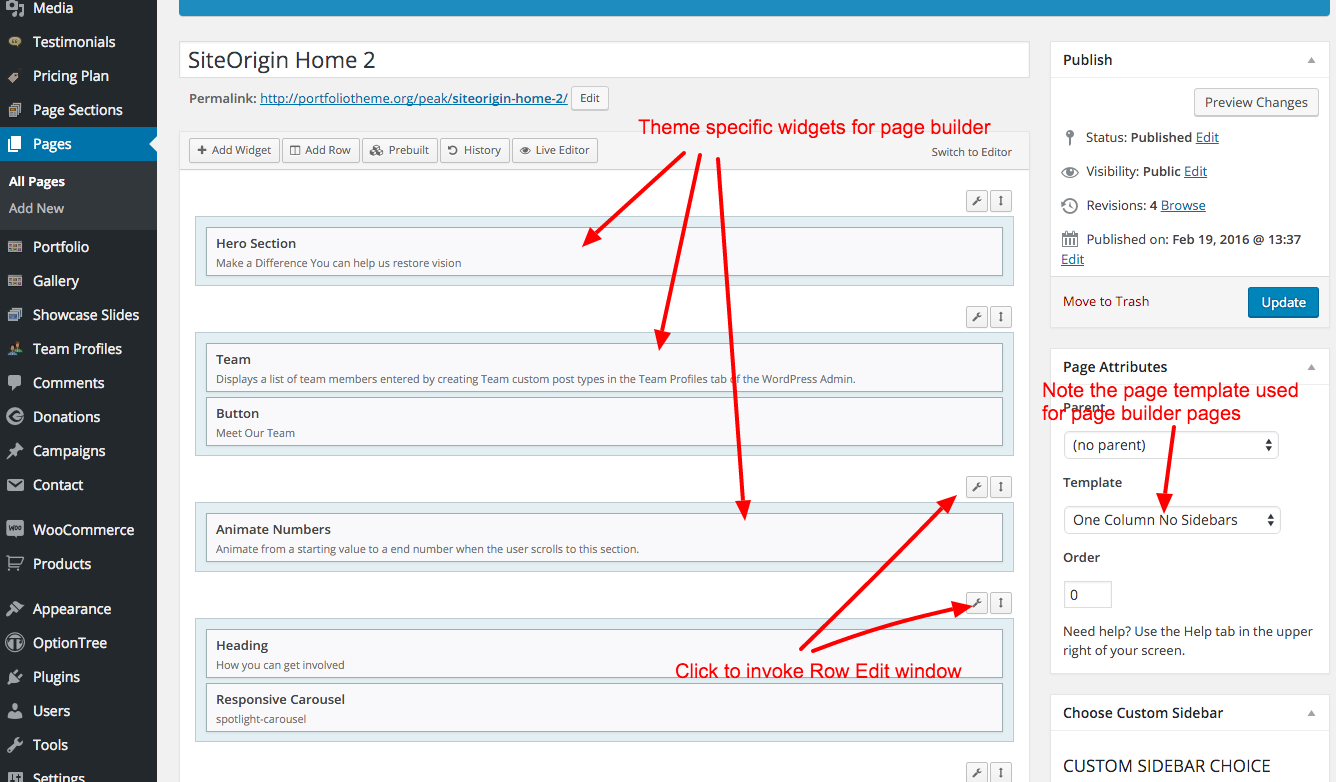
Task: Click the wrench icon on the Heading row
Action: [x=976, y=602]
